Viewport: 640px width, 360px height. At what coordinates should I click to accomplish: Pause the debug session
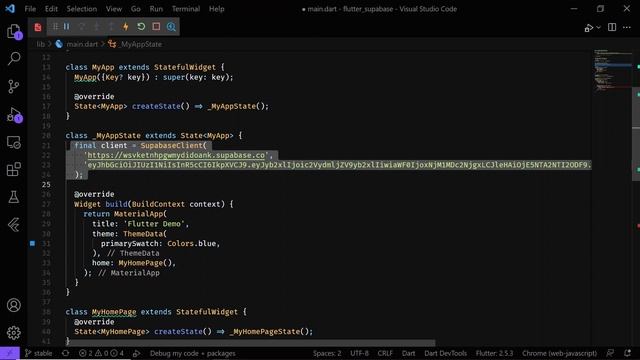pos(67,27)
